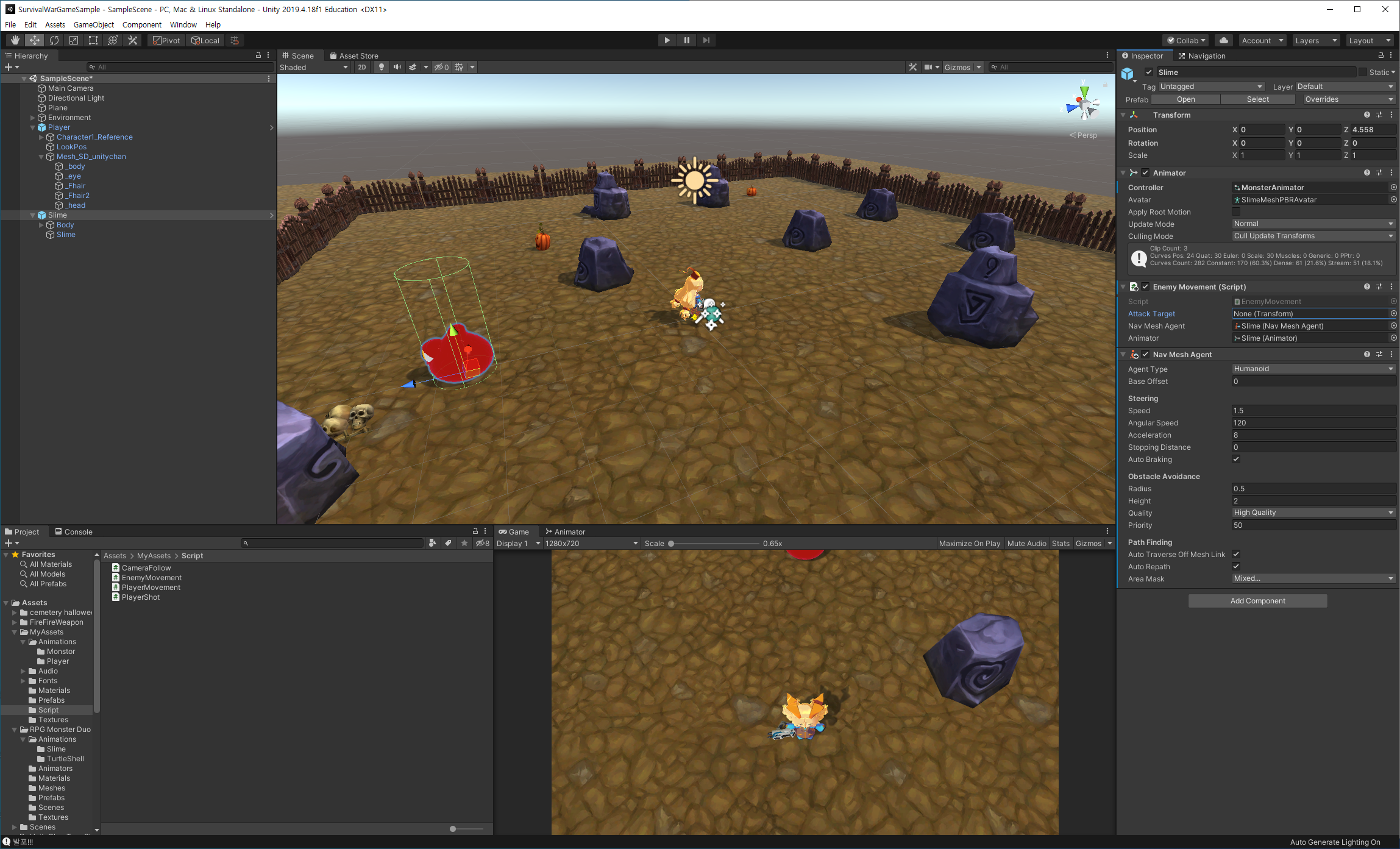The height and width of the screenshot is (849, 1400).
Task: Disable Auto Repath checkbox
Action: tap(1236, 566)
